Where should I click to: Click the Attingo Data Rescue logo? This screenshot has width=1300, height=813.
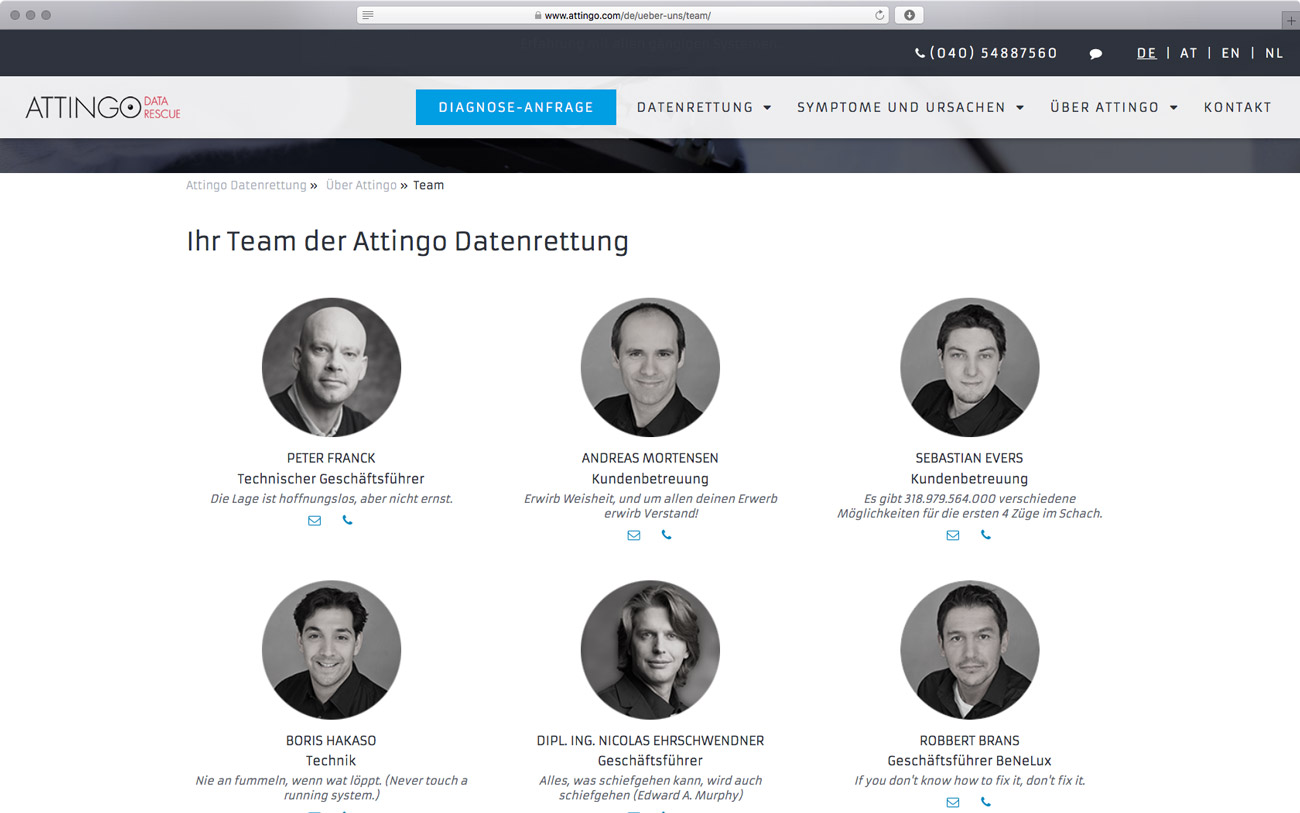(103, 107)
